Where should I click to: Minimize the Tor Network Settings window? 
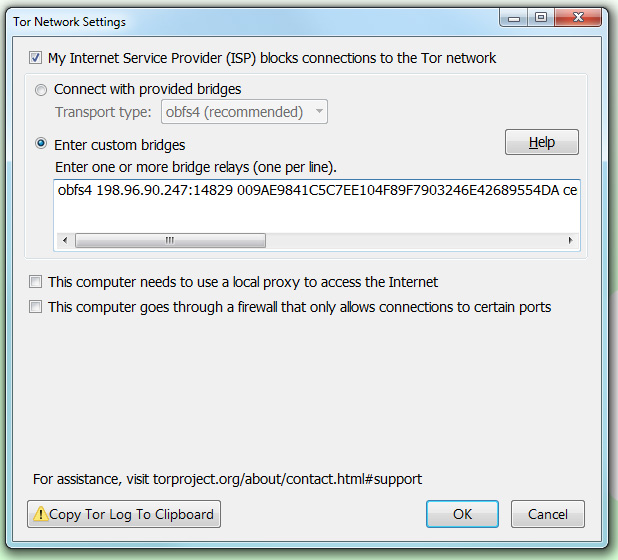pos(514,18)
